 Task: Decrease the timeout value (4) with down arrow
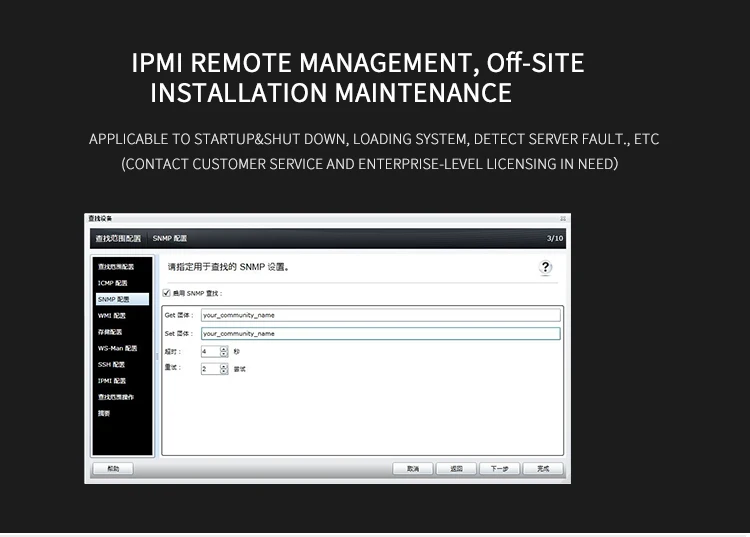[x=224, y=354]
